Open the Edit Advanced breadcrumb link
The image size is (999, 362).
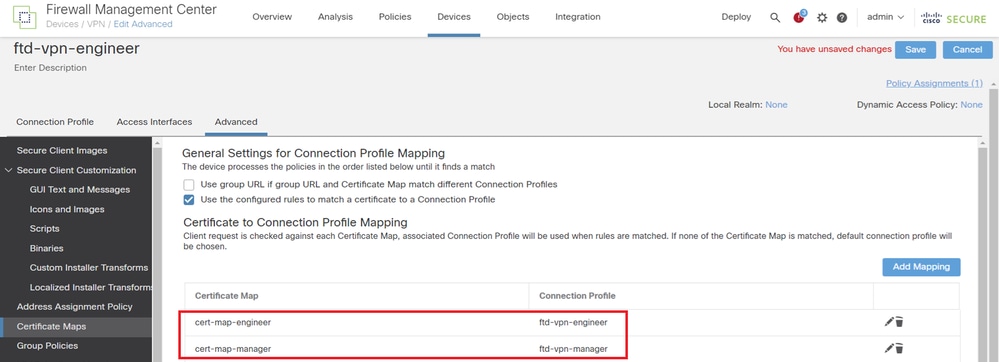tap(143, 24)
